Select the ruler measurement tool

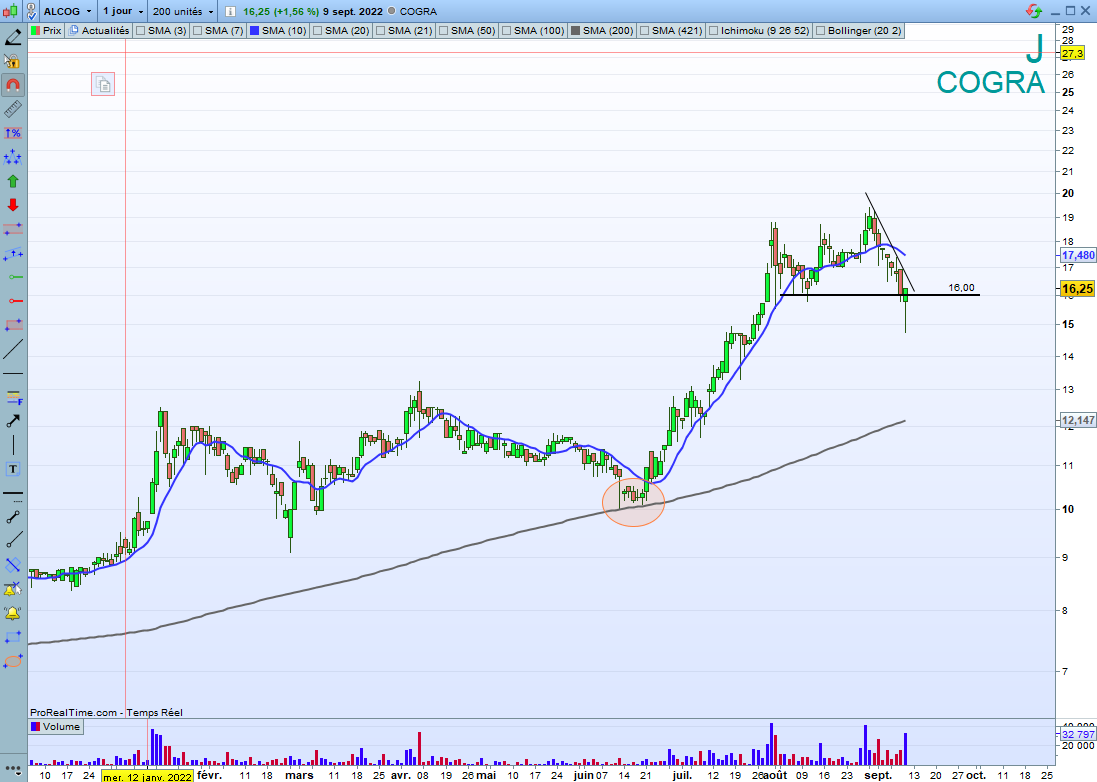tap(13, 109)
